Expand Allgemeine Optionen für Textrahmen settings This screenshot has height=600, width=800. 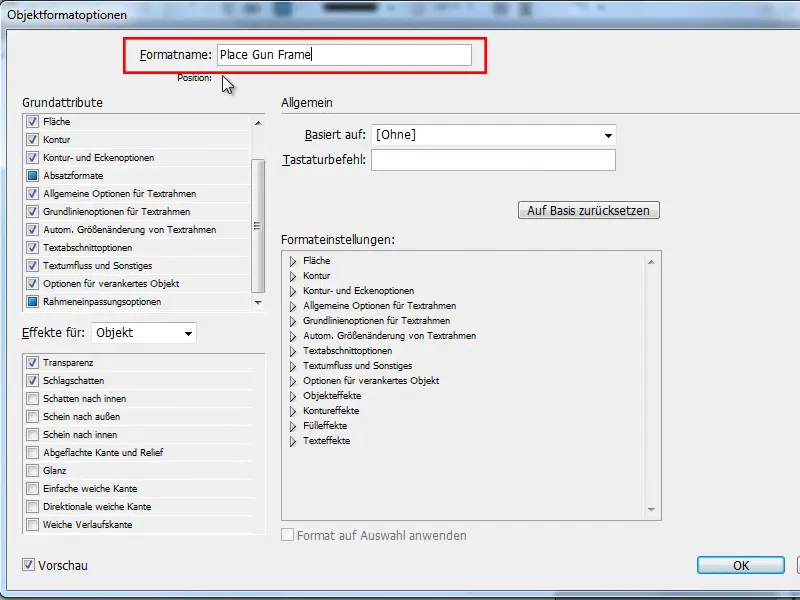[x=293, y=306]
